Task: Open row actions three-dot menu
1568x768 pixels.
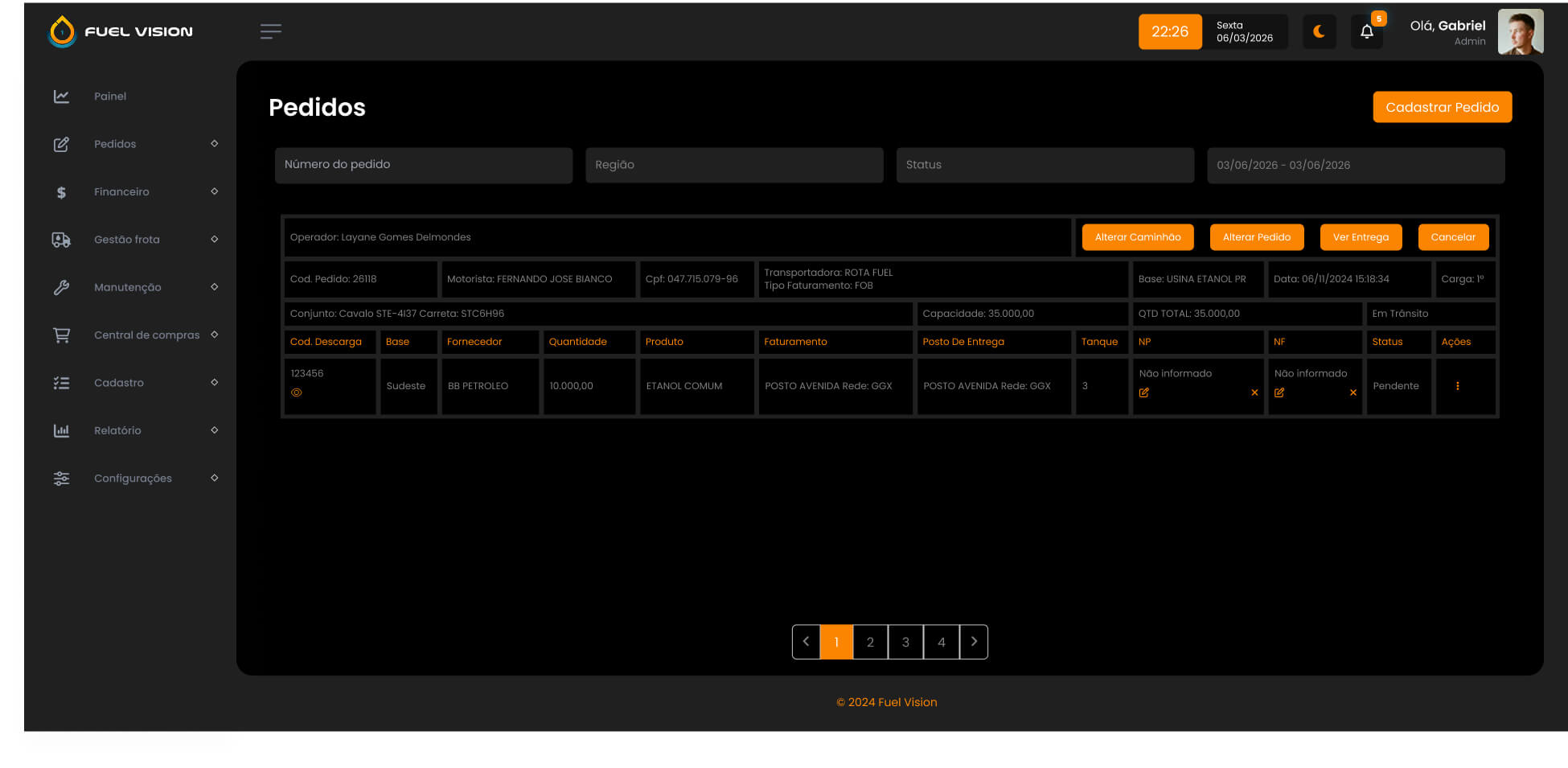Action: 1457,386
